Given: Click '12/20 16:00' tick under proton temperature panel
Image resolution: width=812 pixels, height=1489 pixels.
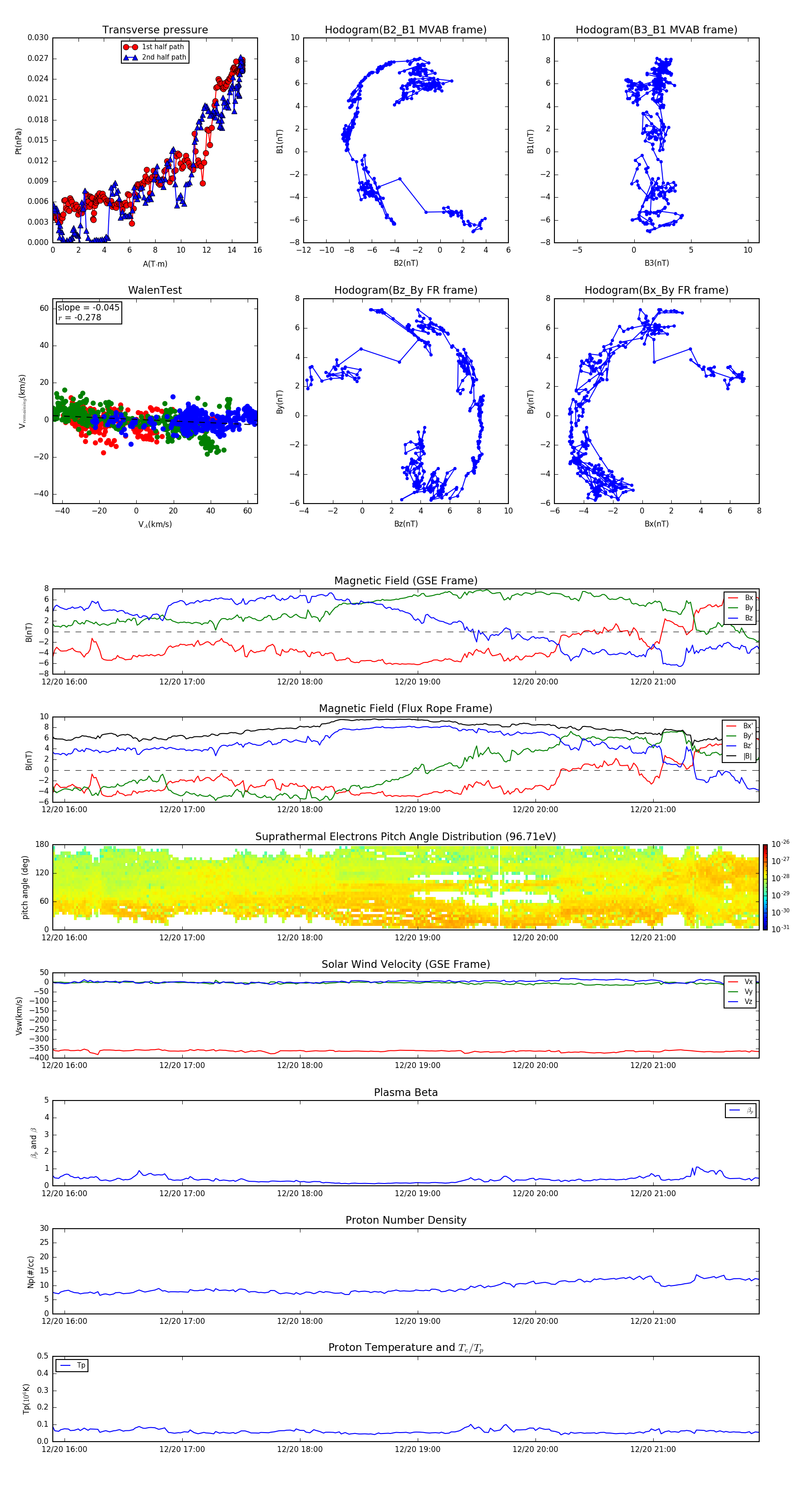Looking at the screenshot, I should (x=64, y=1450).
